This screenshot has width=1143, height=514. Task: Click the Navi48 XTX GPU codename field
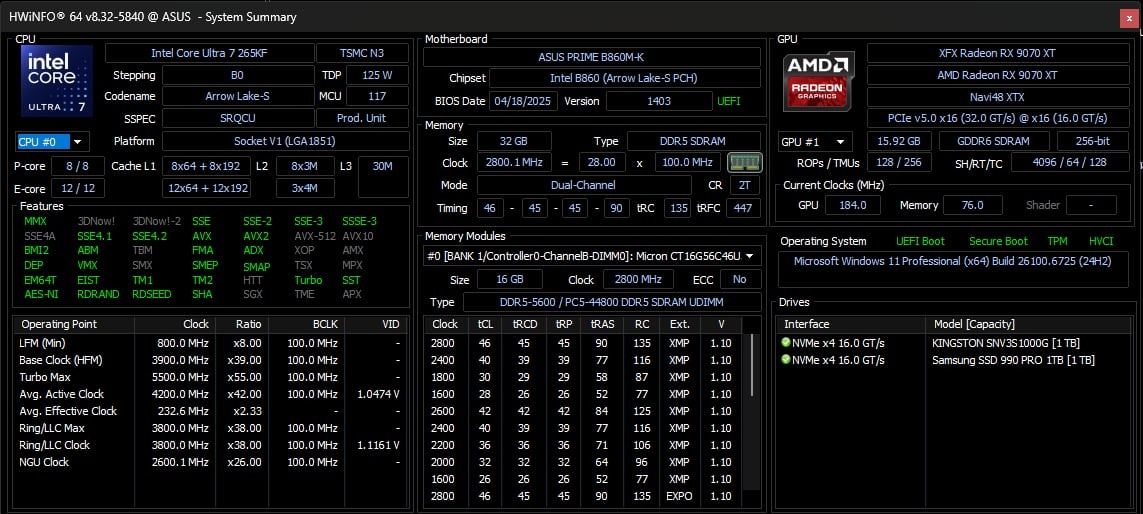[x=996, y=97]
